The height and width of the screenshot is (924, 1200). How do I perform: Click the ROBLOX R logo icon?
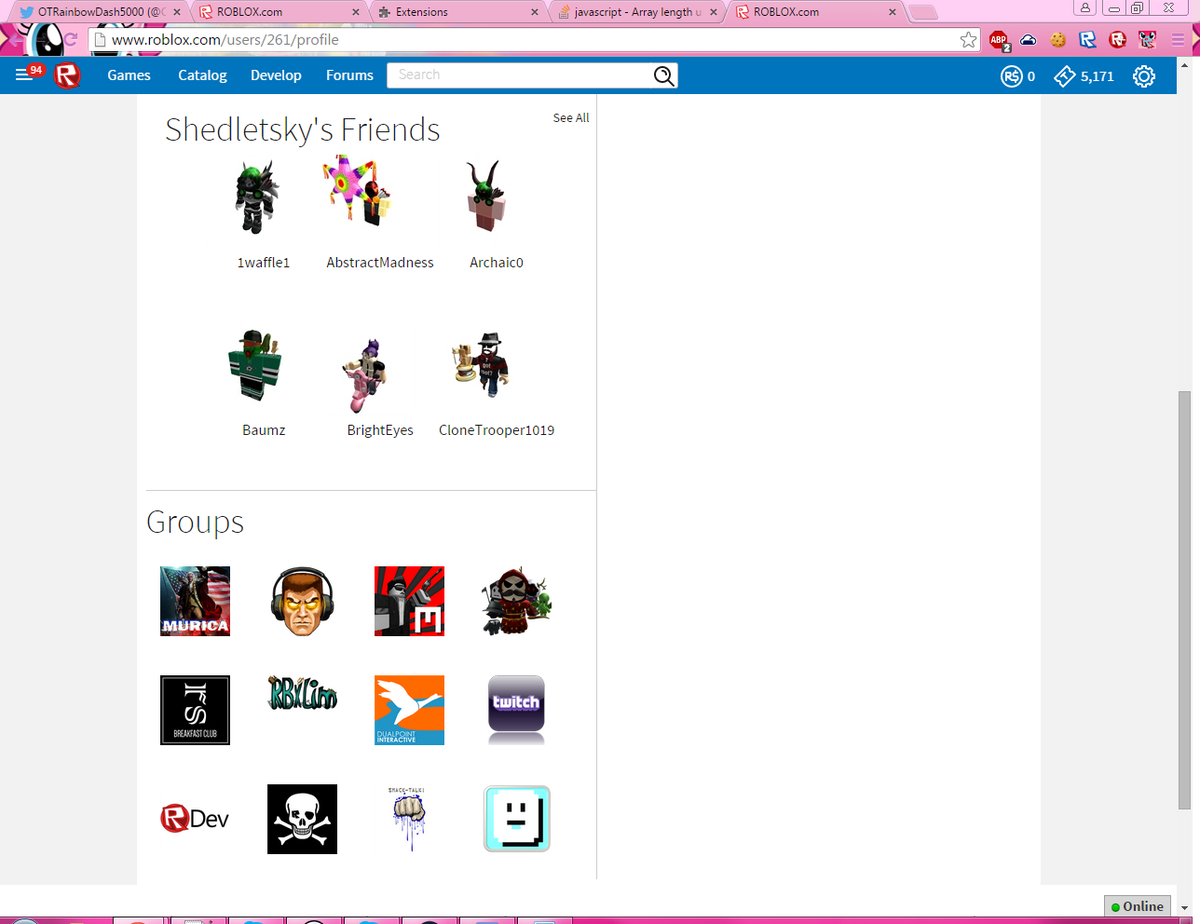click(x=67, y=75)
